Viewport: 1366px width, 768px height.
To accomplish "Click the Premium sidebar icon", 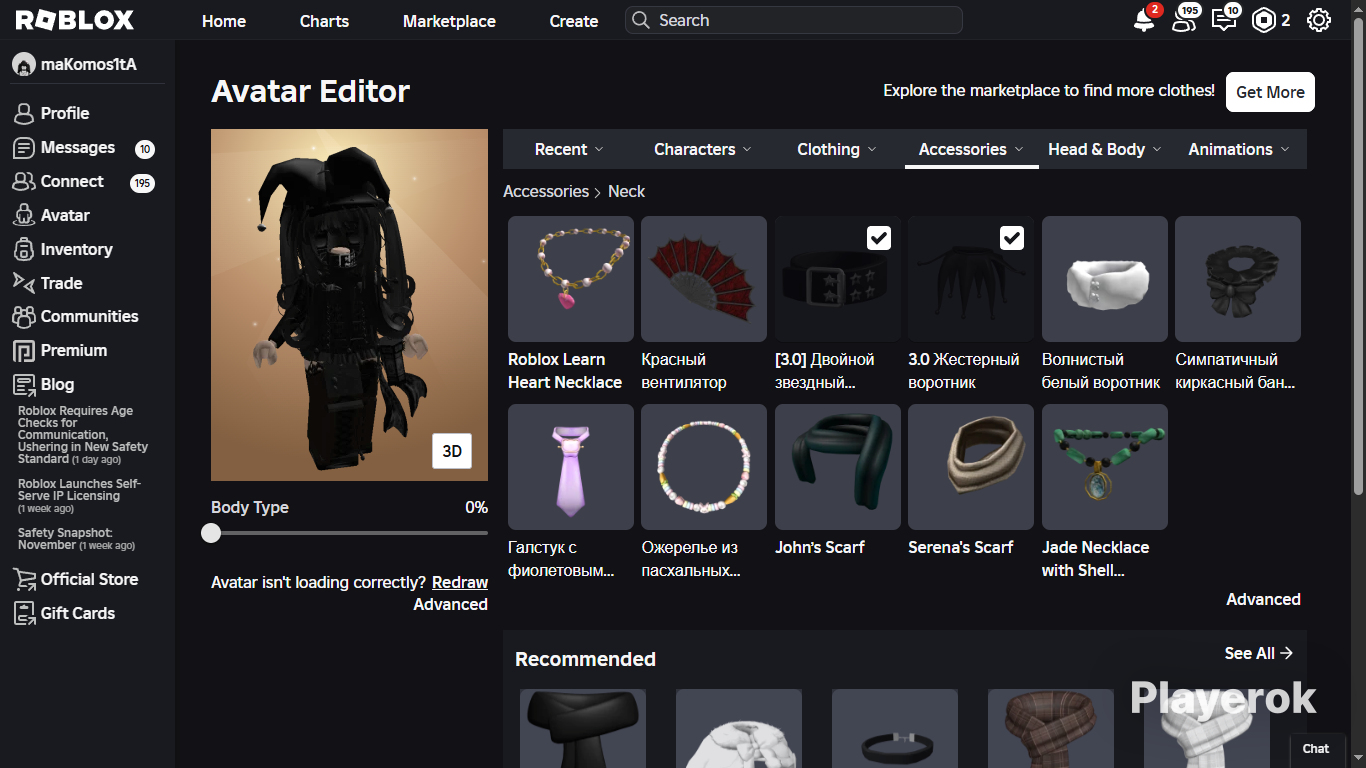I will [x=23, y=351].
